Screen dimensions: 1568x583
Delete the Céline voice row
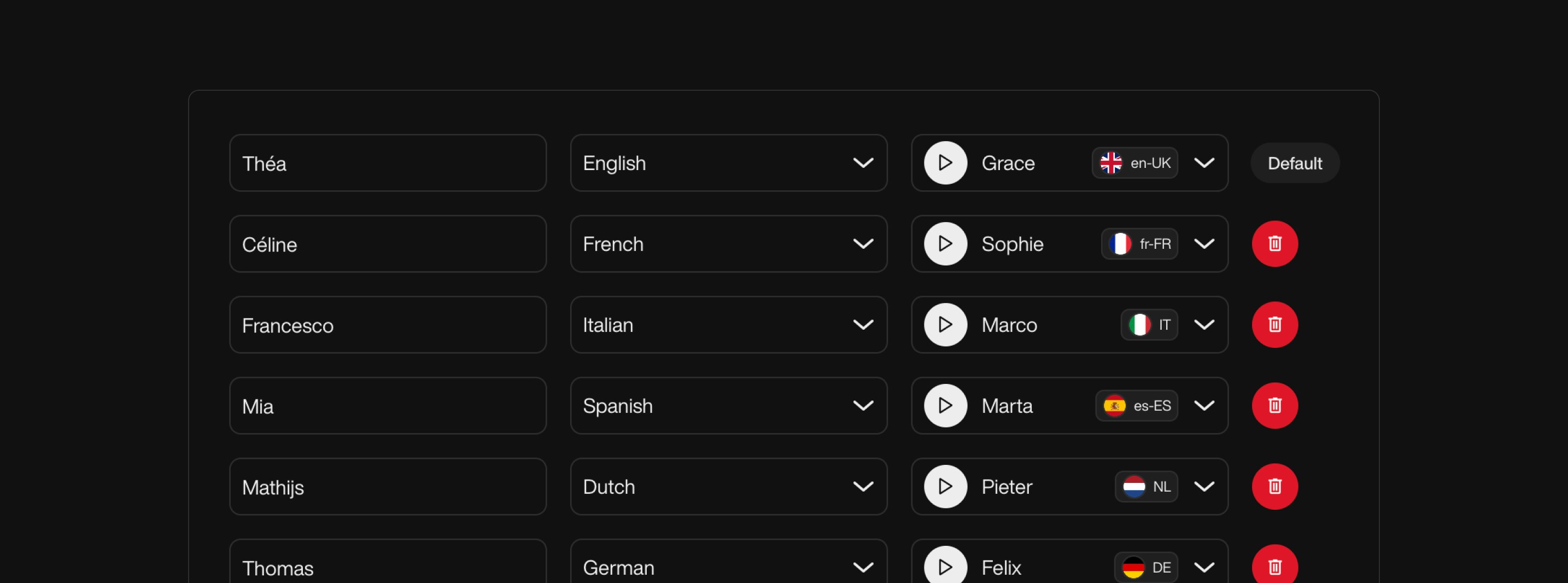[x=1275, y=244]
